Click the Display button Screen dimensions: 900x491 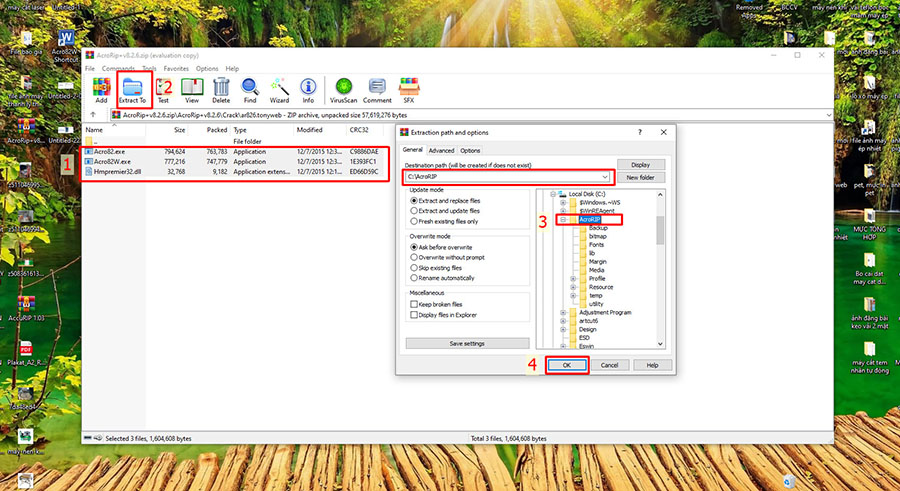coord(641,165)
